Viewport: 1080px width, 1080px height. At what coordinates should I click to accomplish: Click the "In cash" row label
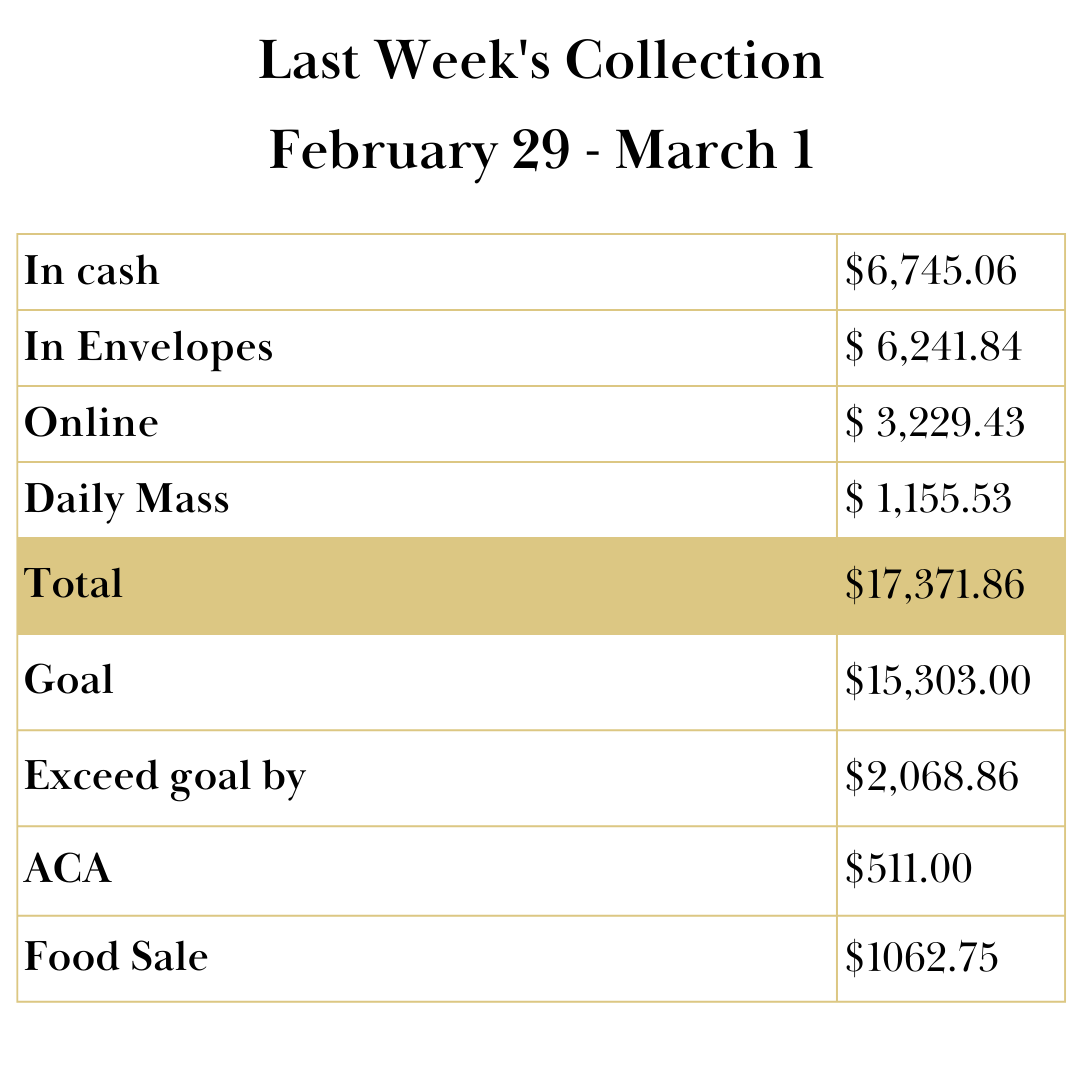pyautogui.click(x=92, y=271)
